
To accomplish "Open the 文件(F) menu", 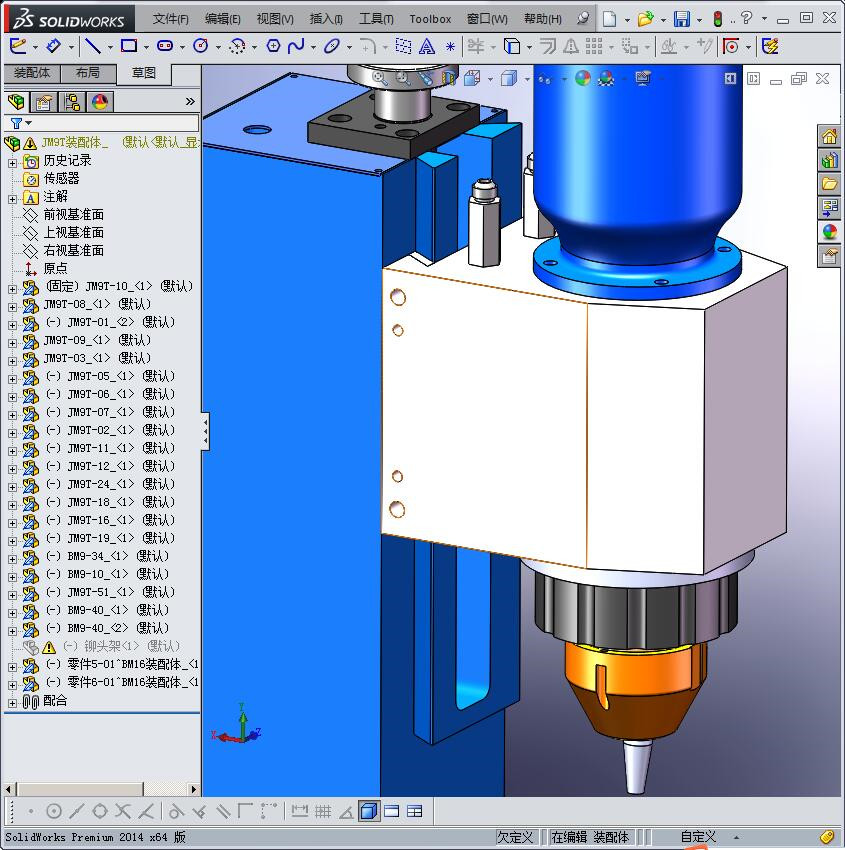I will [x=170, y=19].
